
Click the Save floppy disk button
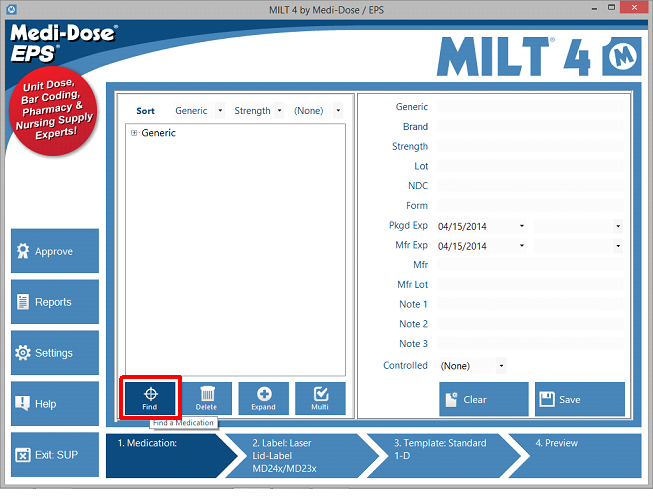[580, 399]
